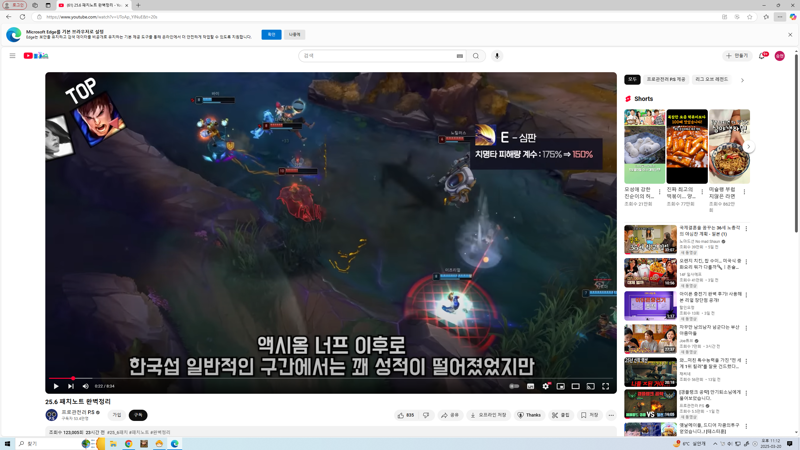Select the '모두' filter chip
This screenshot has height=450, width=800.
tap(632, 80)
